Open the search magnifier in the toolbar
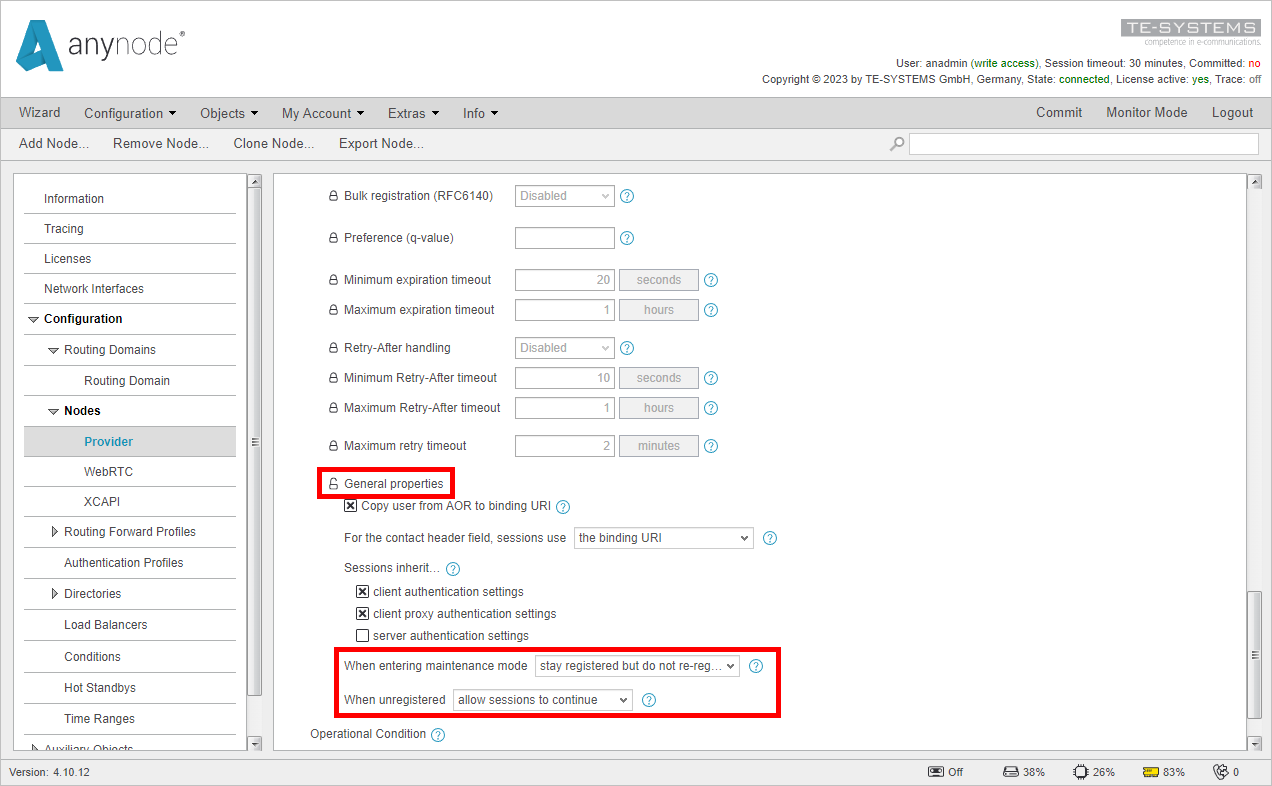This screenshot has width=1272, height=786. pos(896,143)
